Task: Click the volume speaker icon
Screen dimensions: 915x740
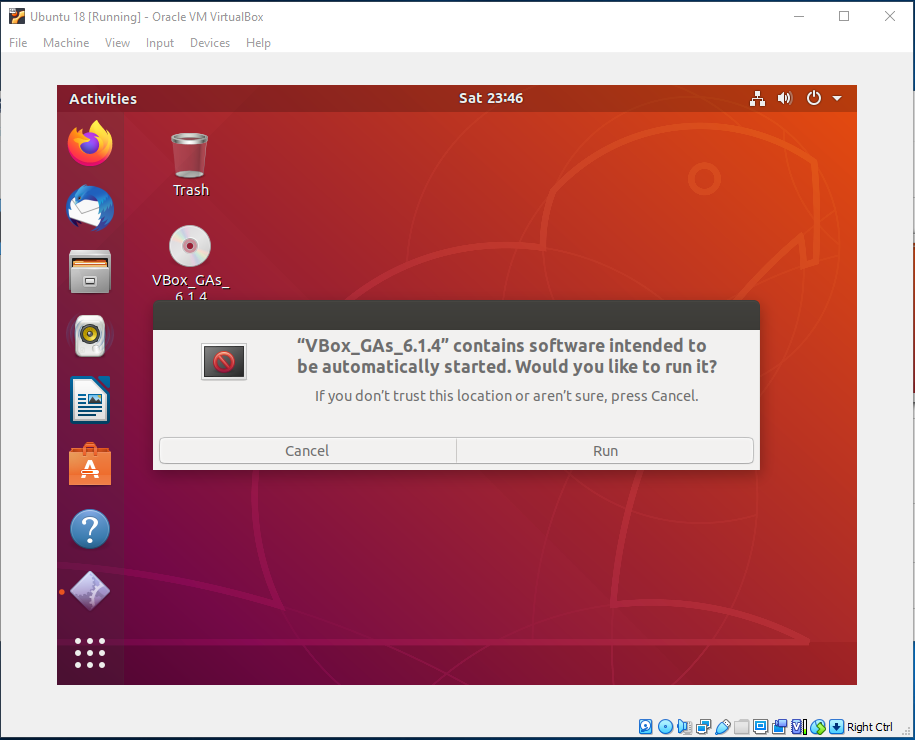Action: coord(785,98)
